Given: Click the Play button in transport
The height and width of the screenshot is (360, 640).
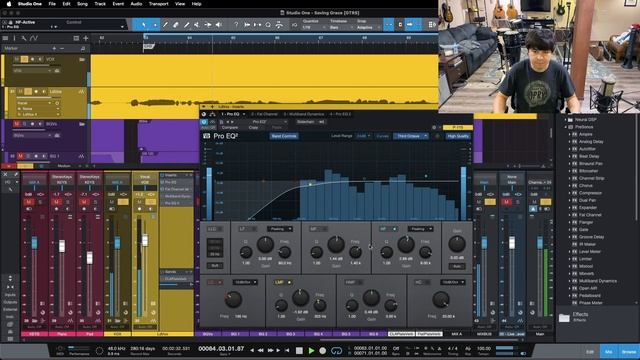Looking at the screenshot, I should 311,350.
